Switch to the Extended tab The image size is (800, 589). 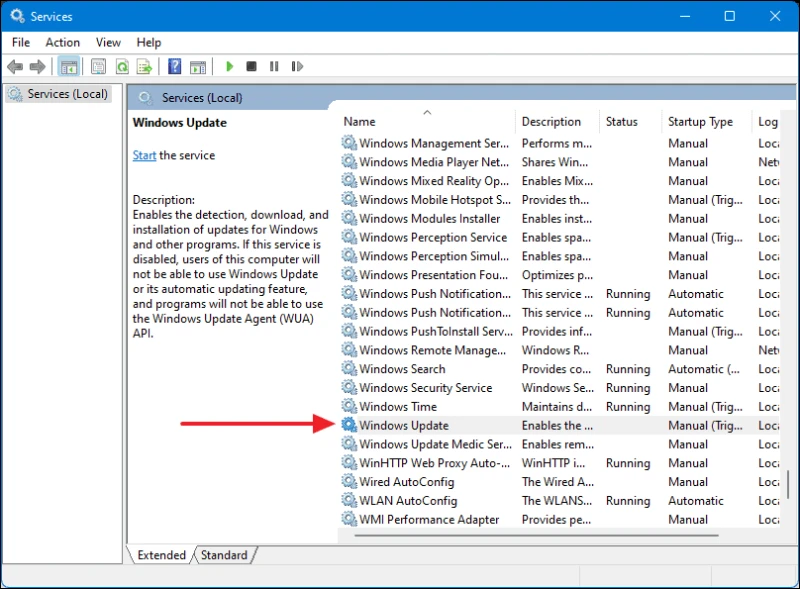click(161, 555)
